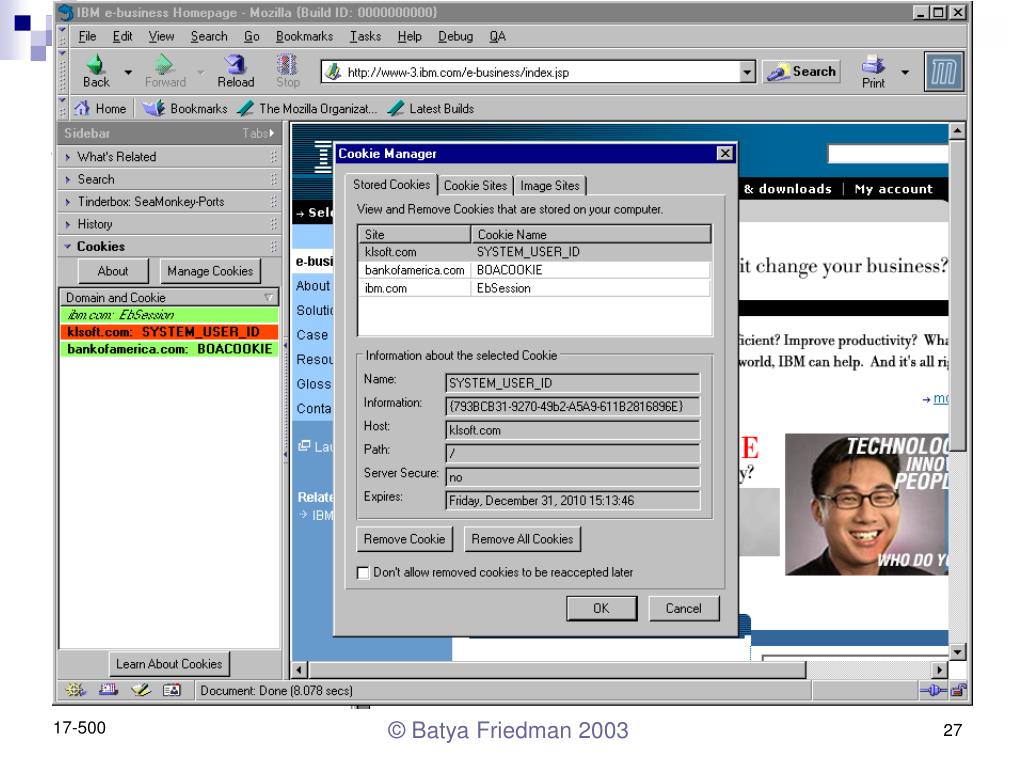Click the Manage Cookies sidebar button

pyautogui.click(x=210, y=271)
